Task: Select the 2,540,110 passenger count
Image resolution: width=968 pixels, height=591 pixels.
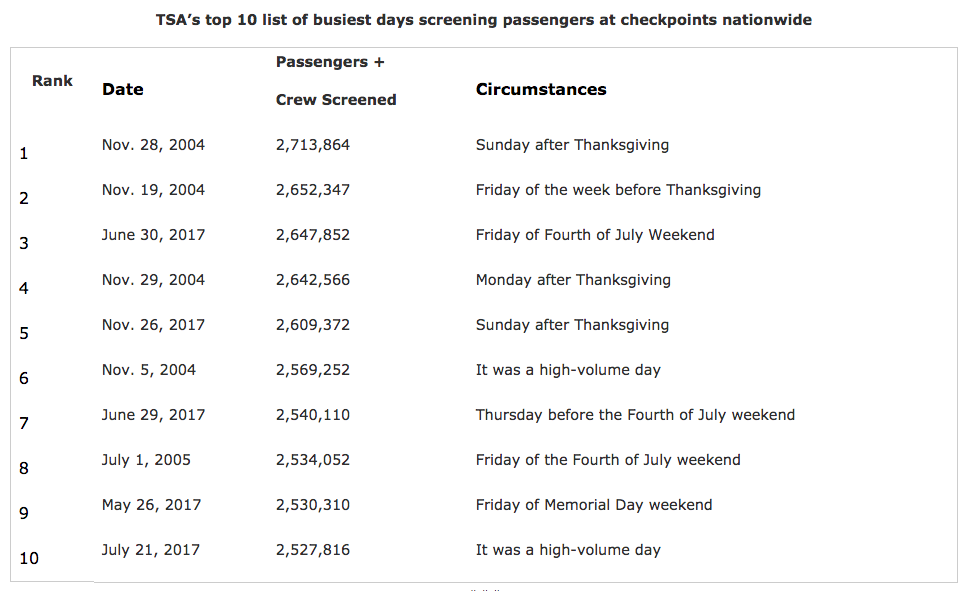Action: click(x=313, y=415)
